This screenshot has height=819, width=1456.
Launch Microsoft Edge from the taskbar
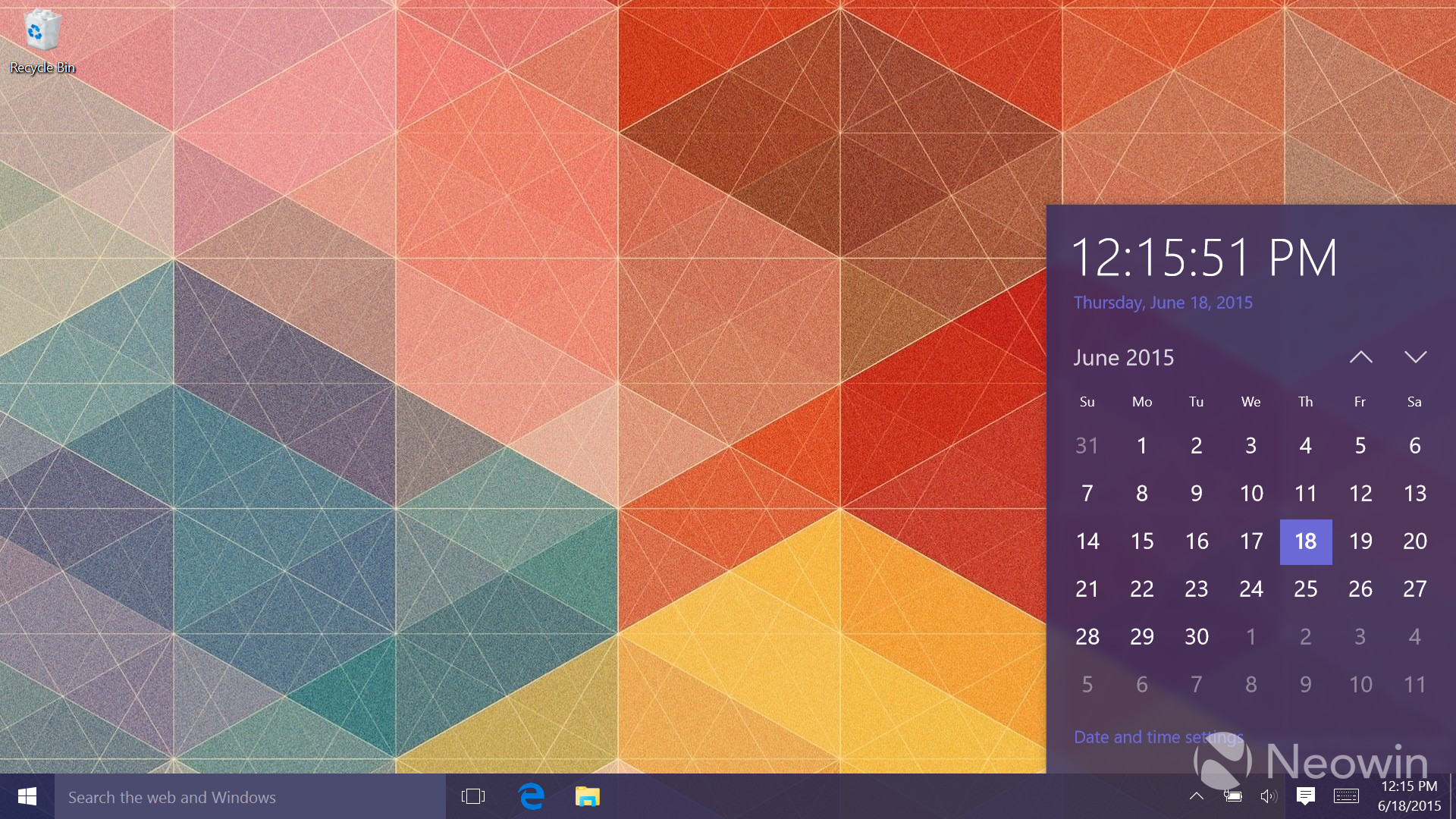[531, 796]
